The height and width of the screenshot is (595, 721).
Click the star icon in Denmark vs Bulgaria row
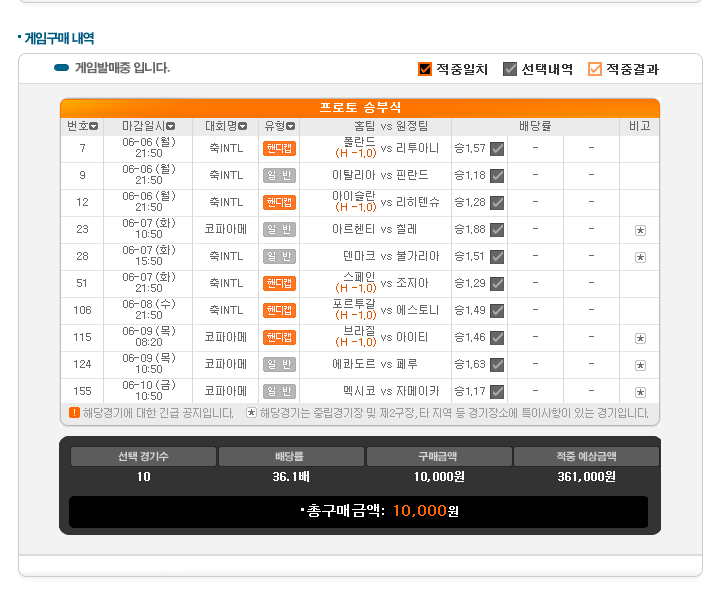click(x=640, y=257)
